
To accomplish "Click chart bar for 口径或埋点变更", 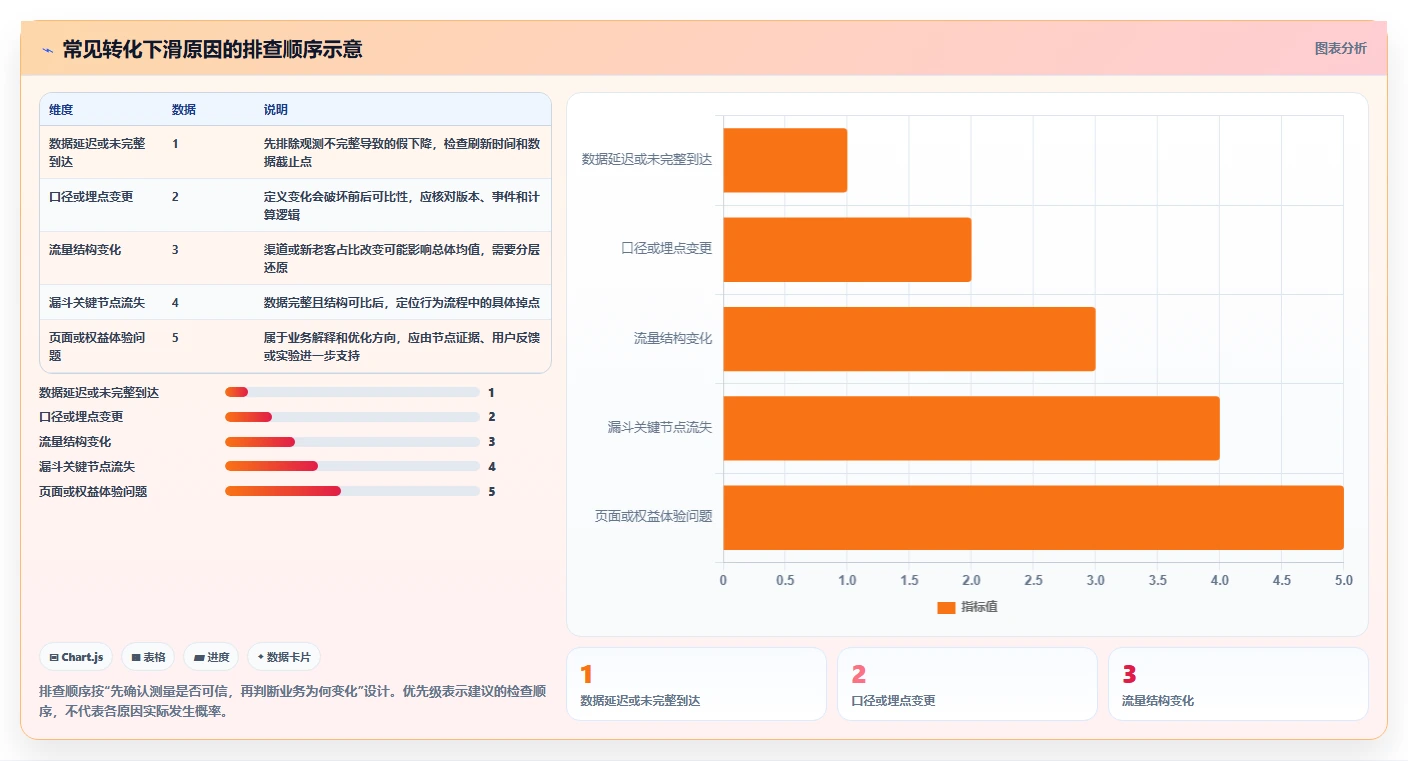I will click(x=847, y=249).
